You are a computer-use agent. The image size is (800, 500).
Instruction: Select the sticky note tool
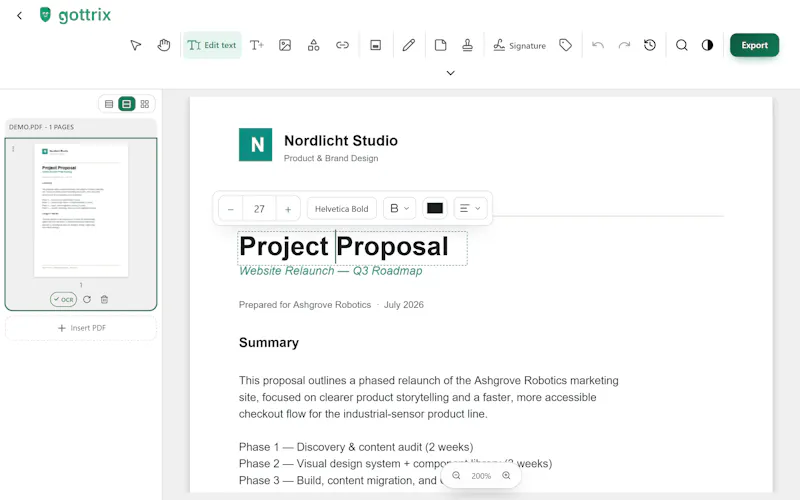[440, 45]
